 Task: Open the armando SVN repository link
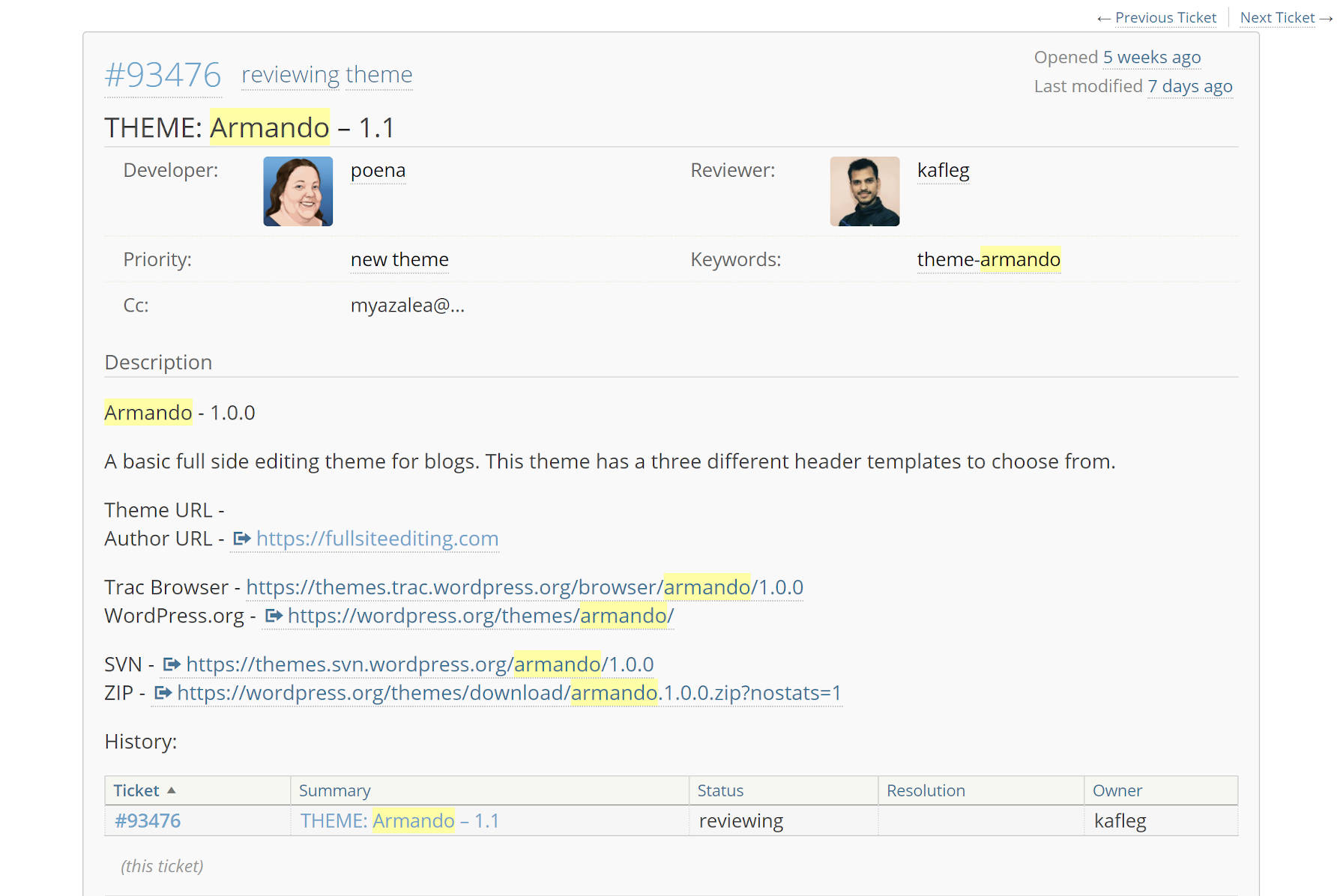click(420, 664)
